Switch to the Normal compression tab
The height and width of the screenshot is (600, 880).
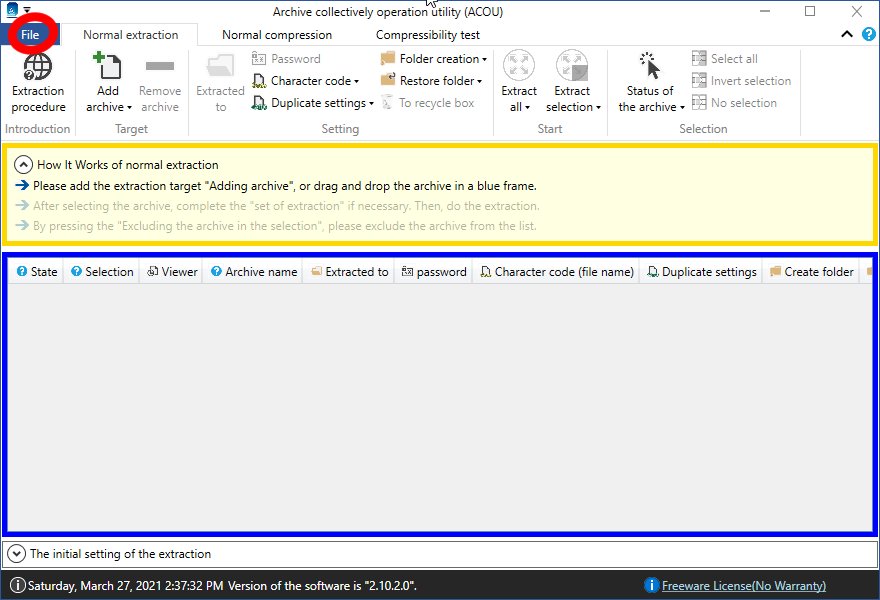pyautogui.click(x=277, y=34)
